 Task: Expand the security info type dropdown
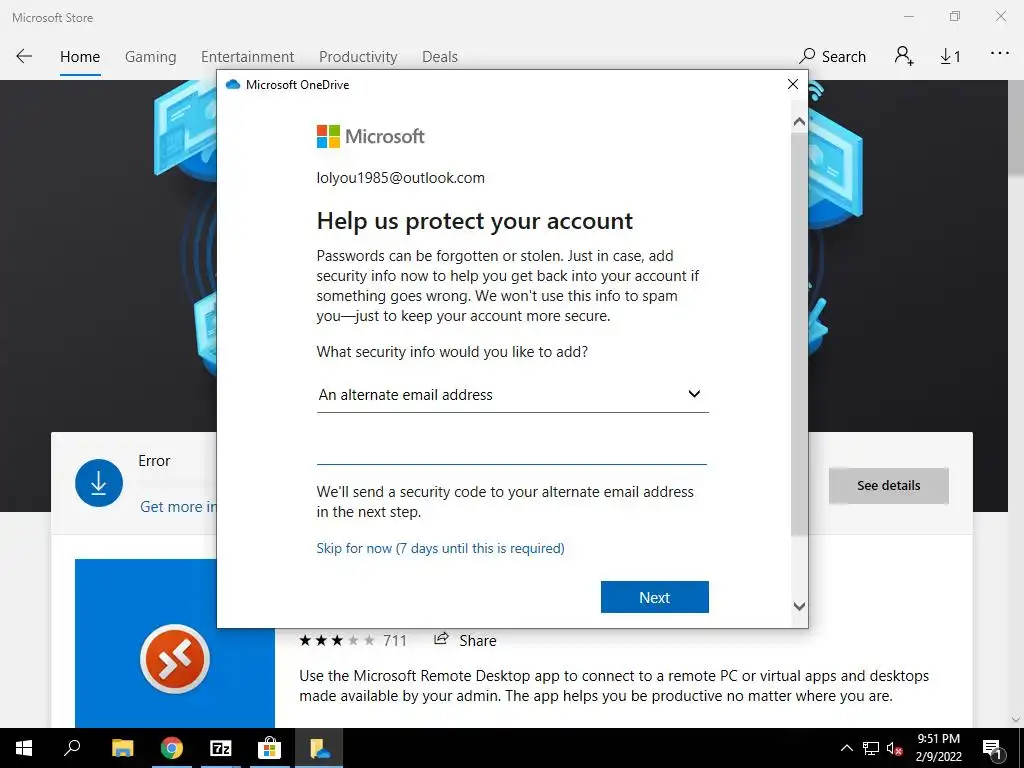513,394
